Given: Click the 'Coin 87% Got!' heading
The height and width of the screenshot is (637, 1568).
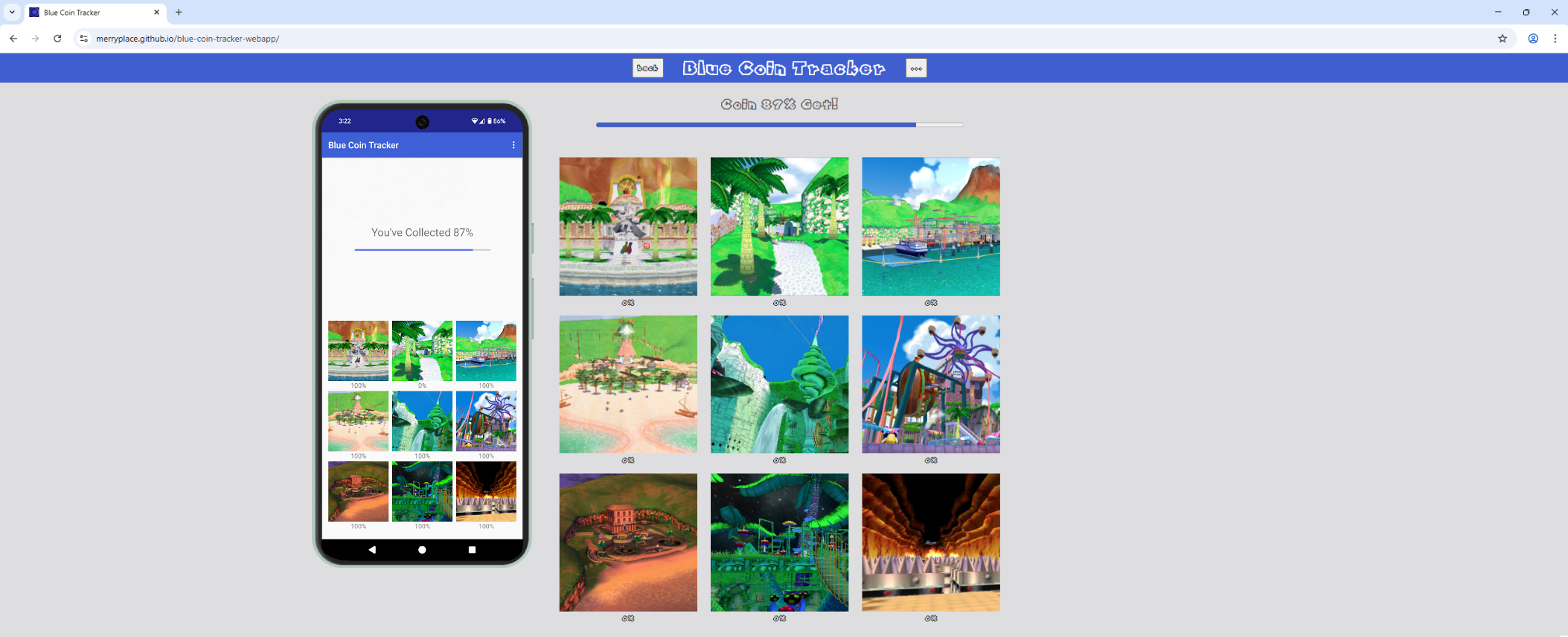Looking at the screenshot, I should point(779,104).
